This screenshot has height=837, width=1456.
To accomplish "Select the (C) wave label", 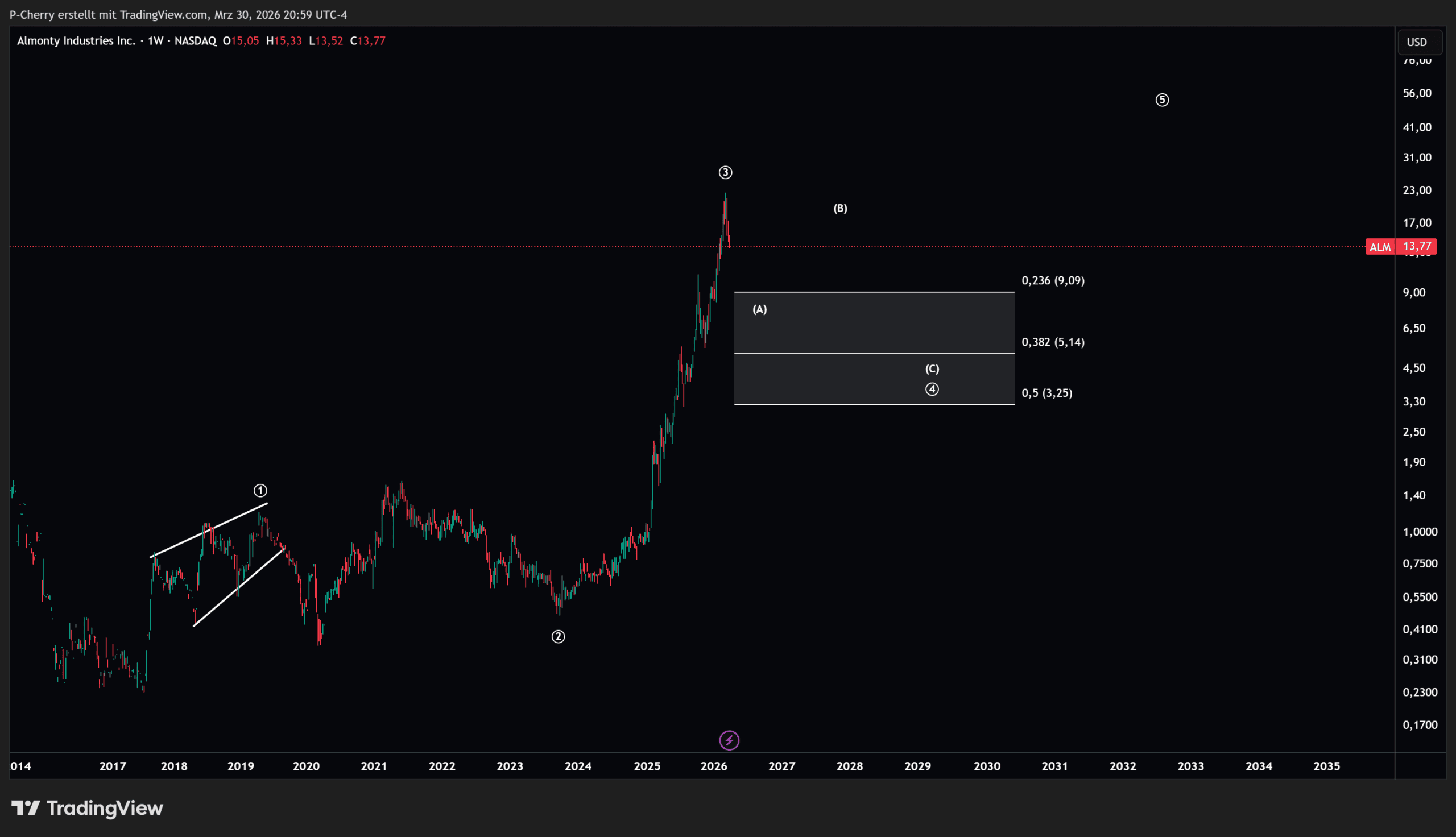I will 932,368.
